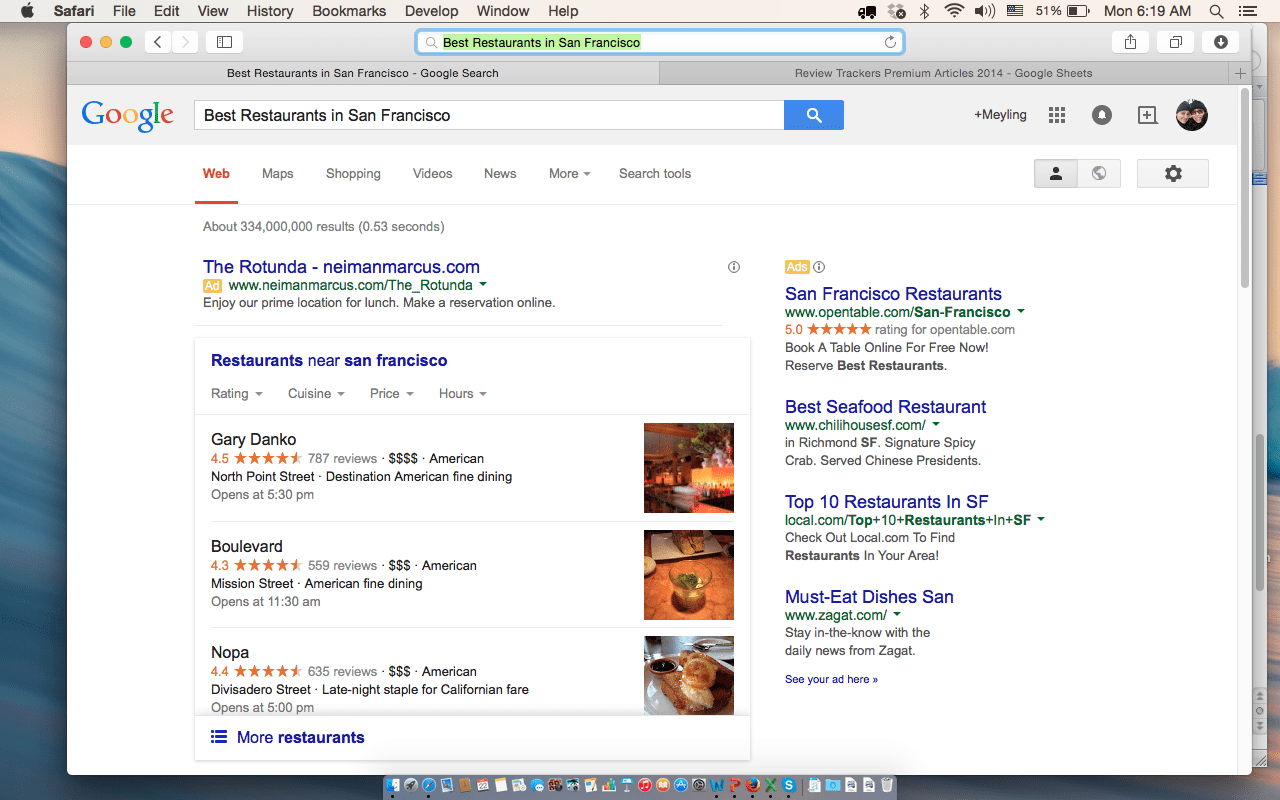
Task: Open the Google account avatar
Action: (1192, 115)
